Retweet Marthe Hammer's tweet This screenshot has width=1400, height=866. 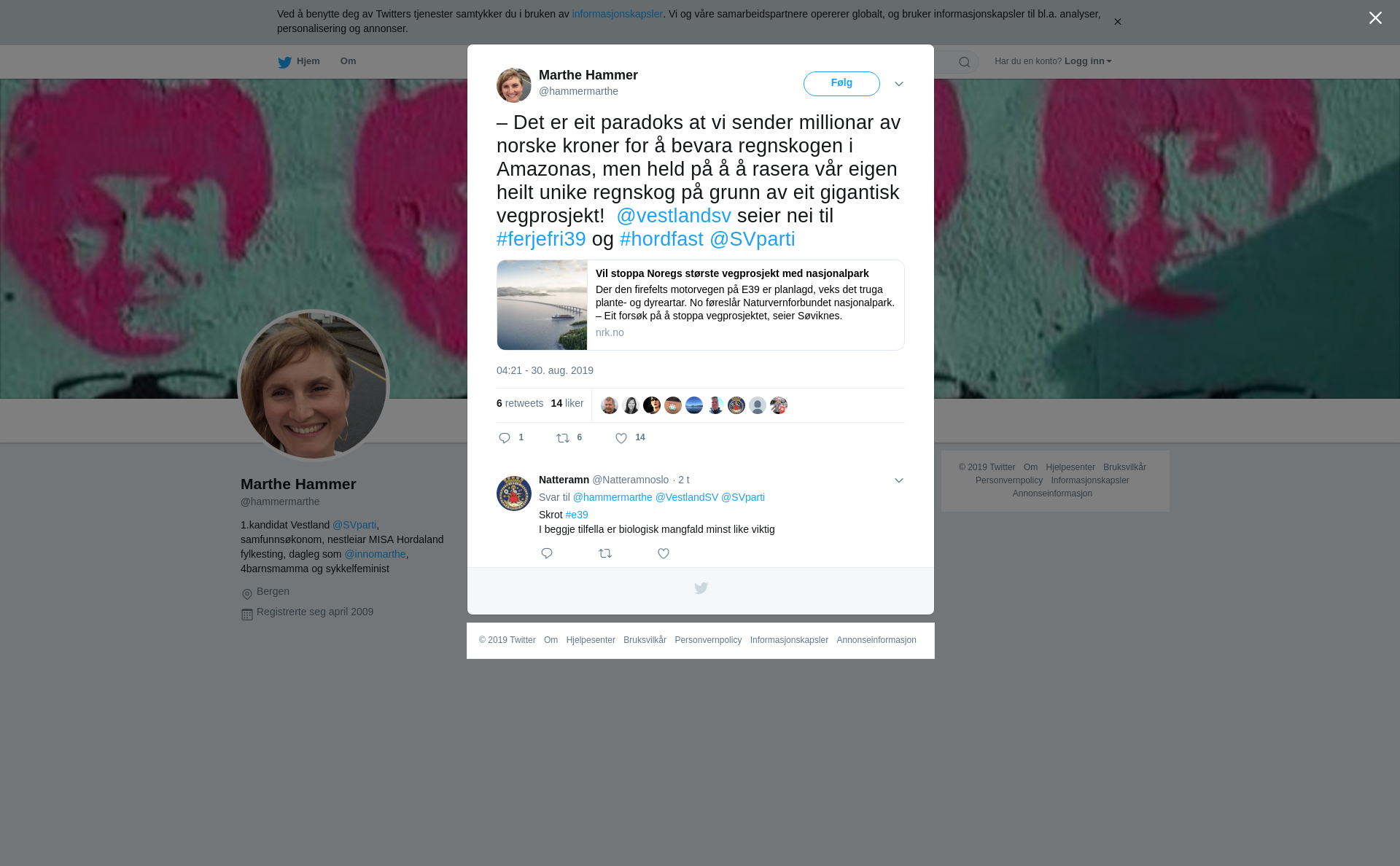563,438
